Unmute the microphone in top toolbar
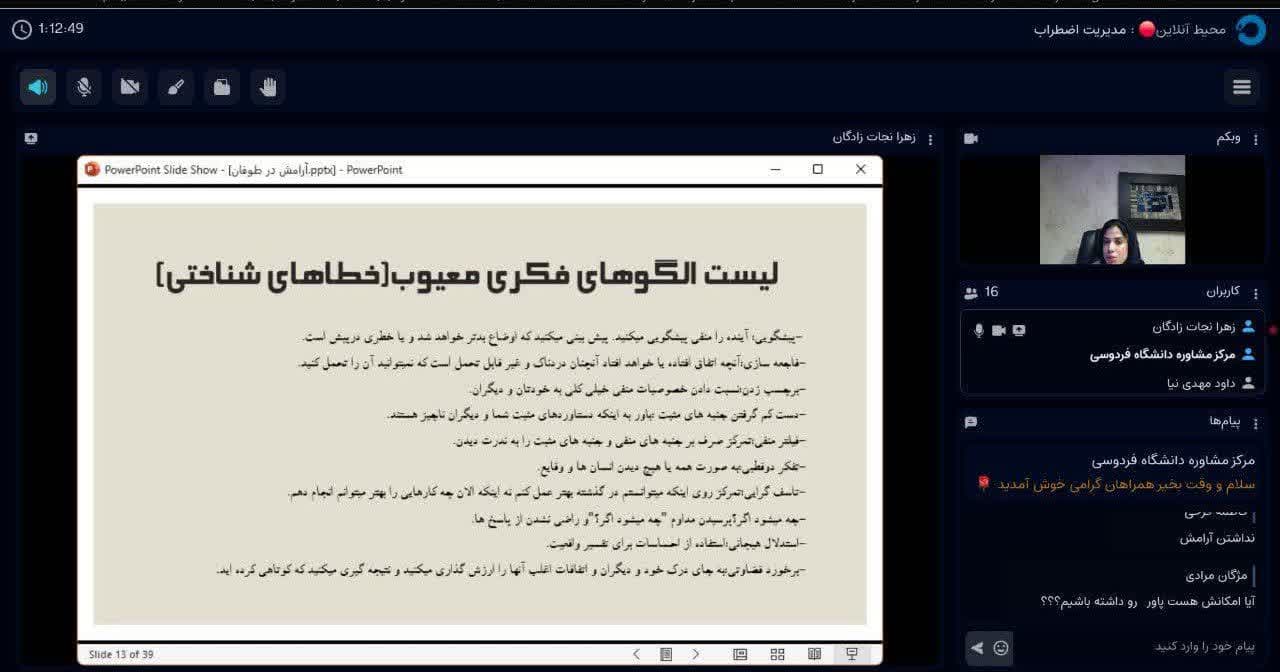 coord(84,87)
